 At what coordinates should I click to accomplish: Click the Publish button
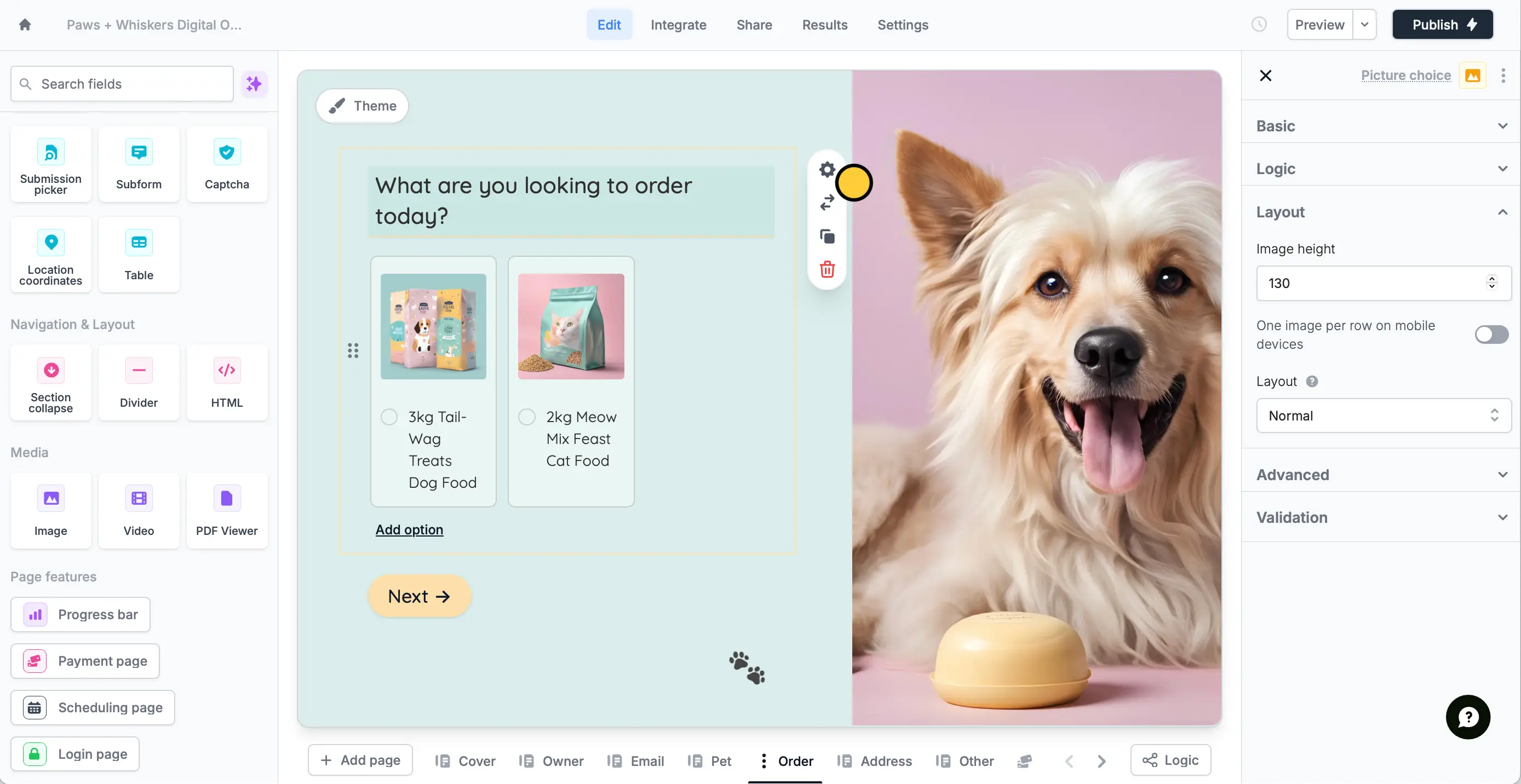[x=1442, y=25]
